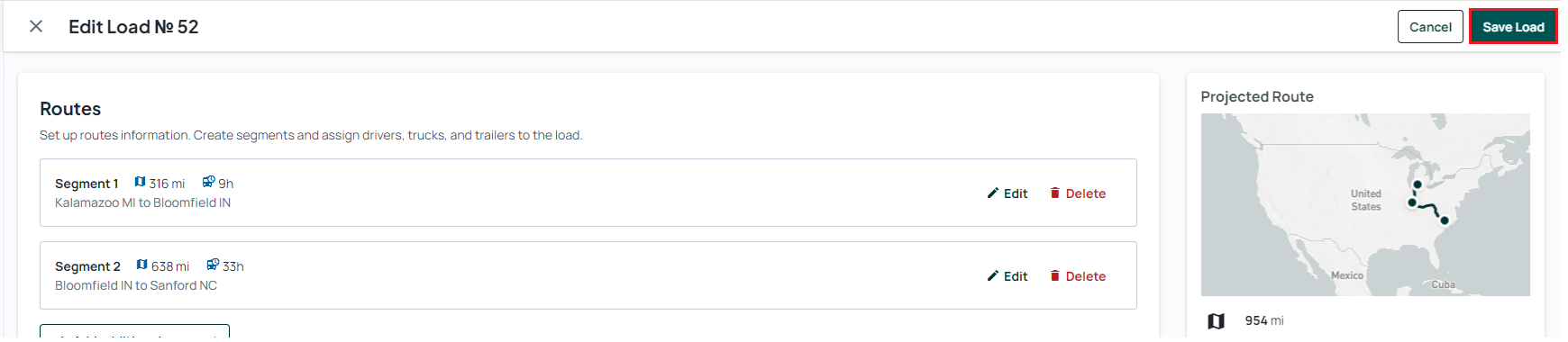
Task: Click the pencil icon on Segment 1
Action: click(x=993, y=193)
